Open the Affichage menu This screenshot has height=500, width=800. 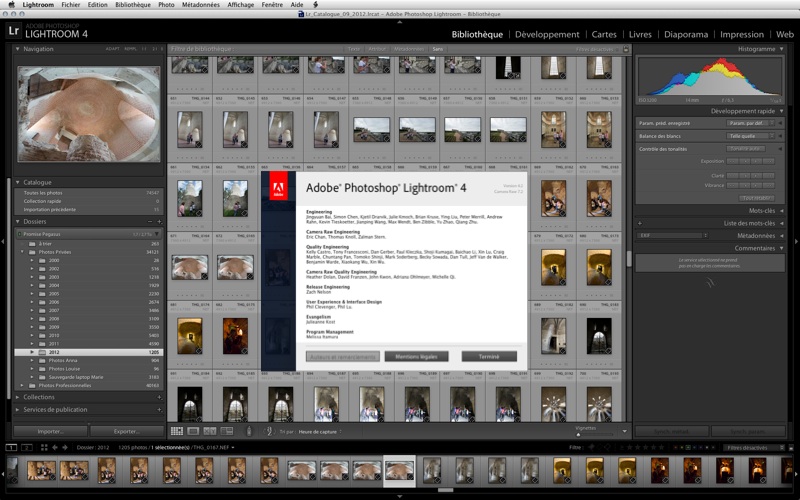point(240,5)
